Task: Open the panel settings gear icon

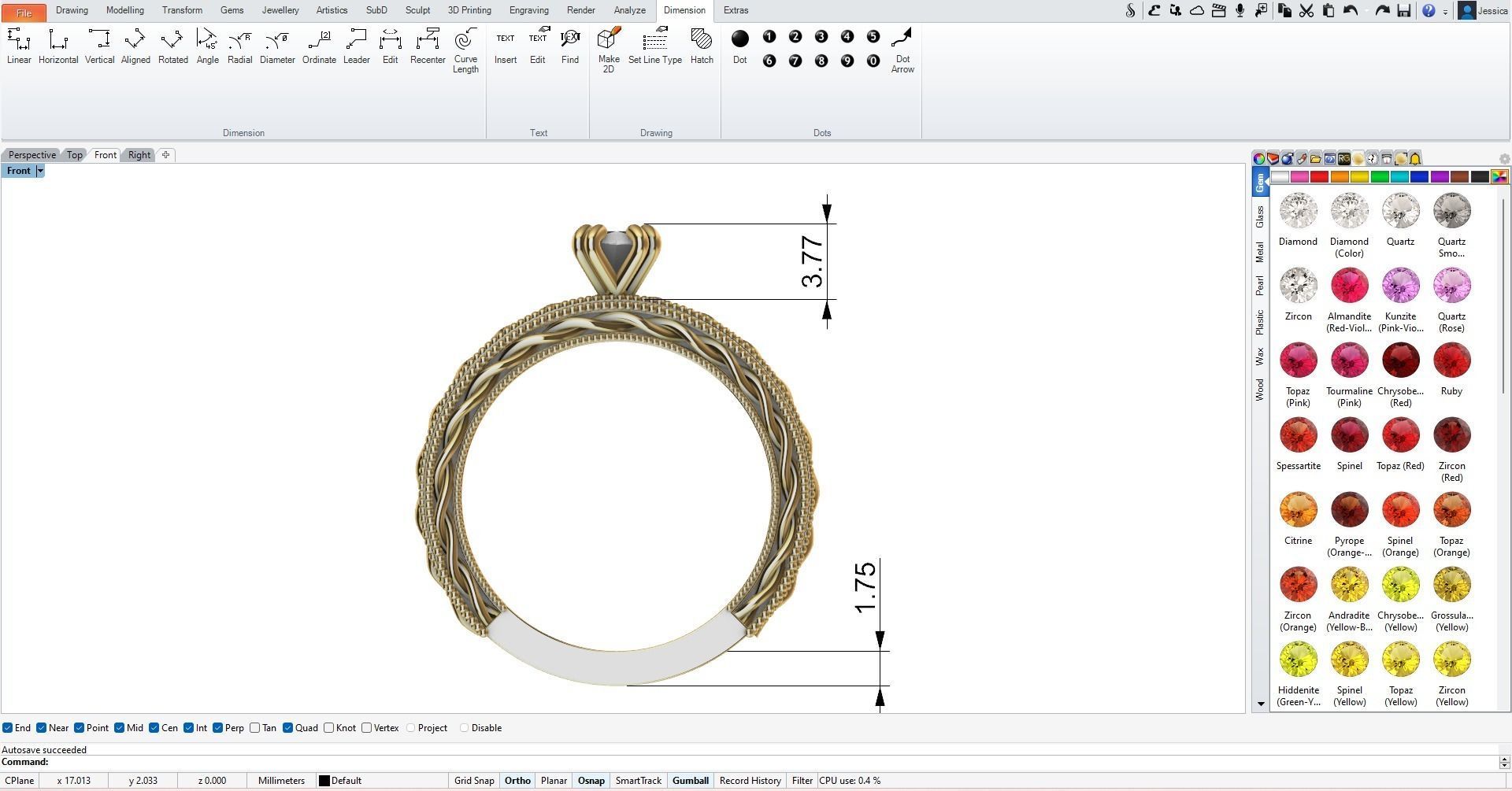Action: (x=1504, y=158)
